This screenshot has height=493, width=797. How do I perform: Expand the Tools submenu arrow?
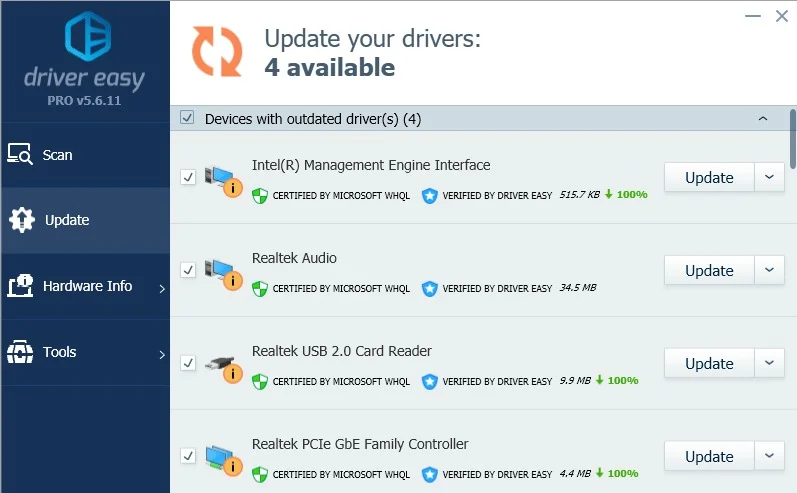click(162, 355)
